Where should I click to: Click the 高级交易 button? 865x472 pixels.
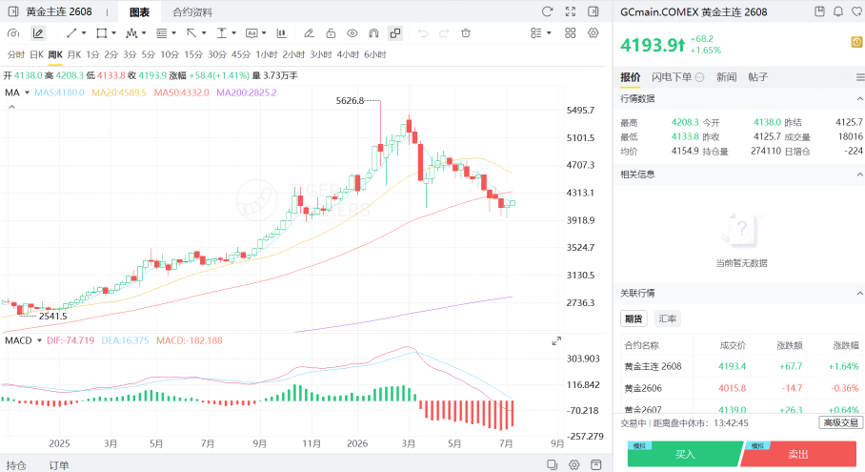tap(841, 423)
